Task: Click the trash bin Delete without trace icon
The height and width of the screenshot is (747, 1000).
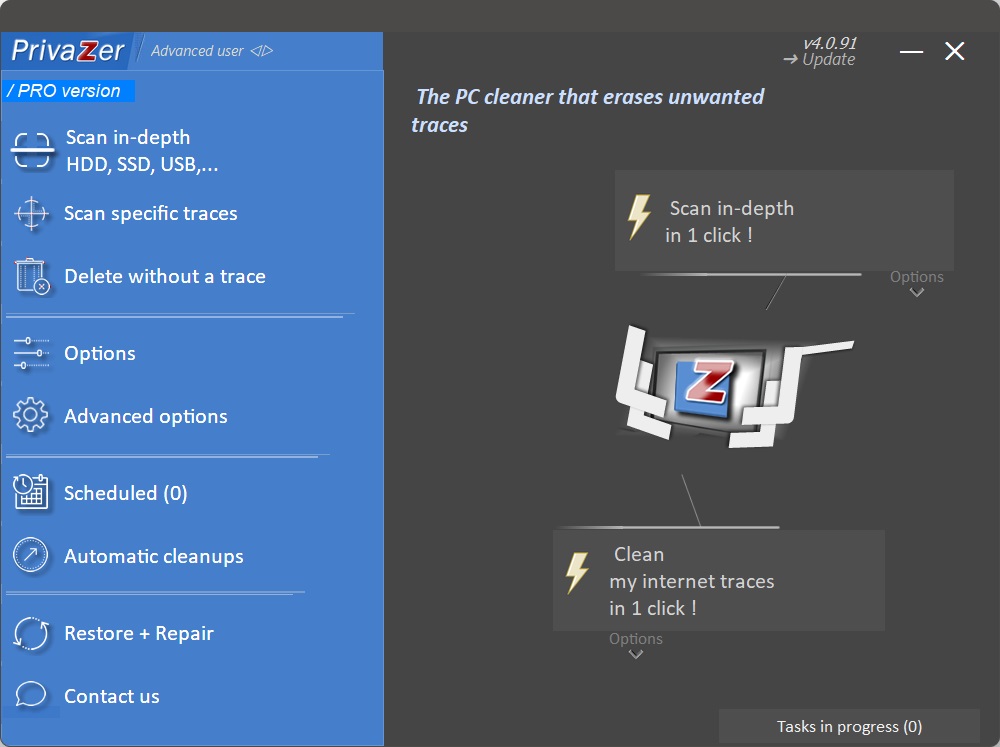Action: tap(32, 276)
